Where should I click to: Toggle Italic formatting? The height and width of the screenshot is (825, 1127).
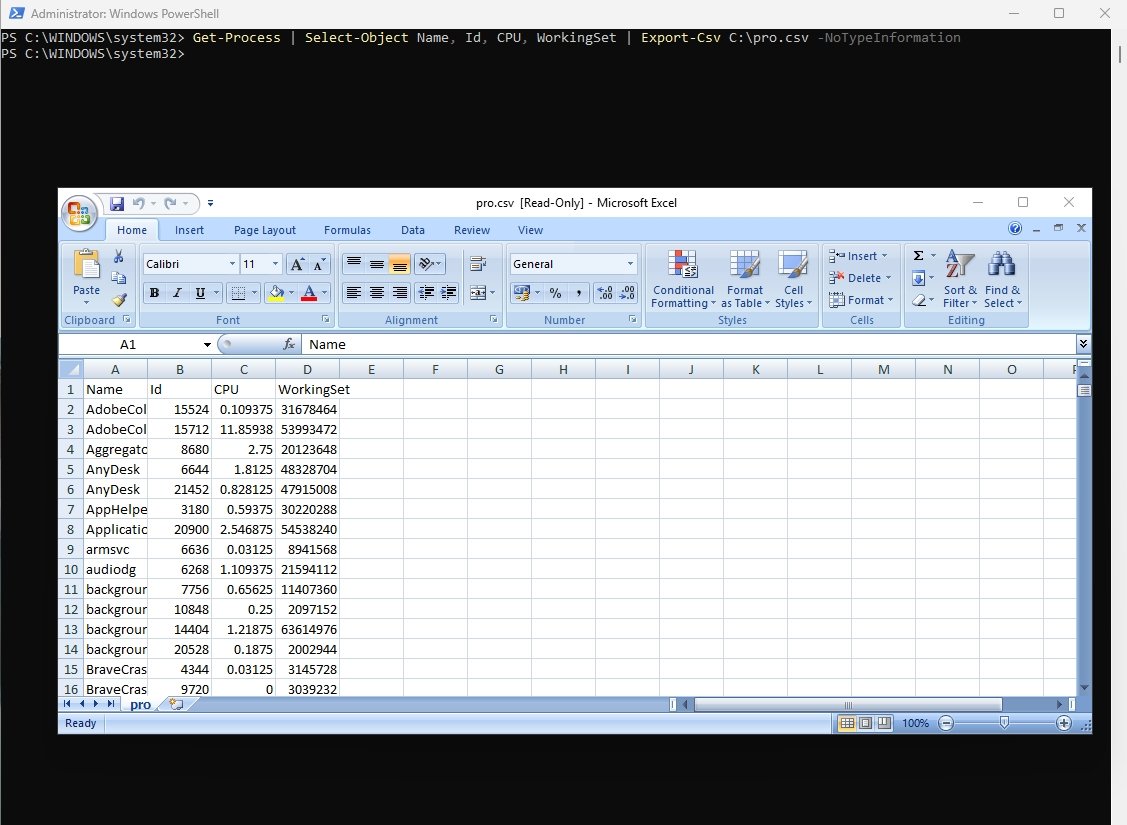[x=177, y=292]
